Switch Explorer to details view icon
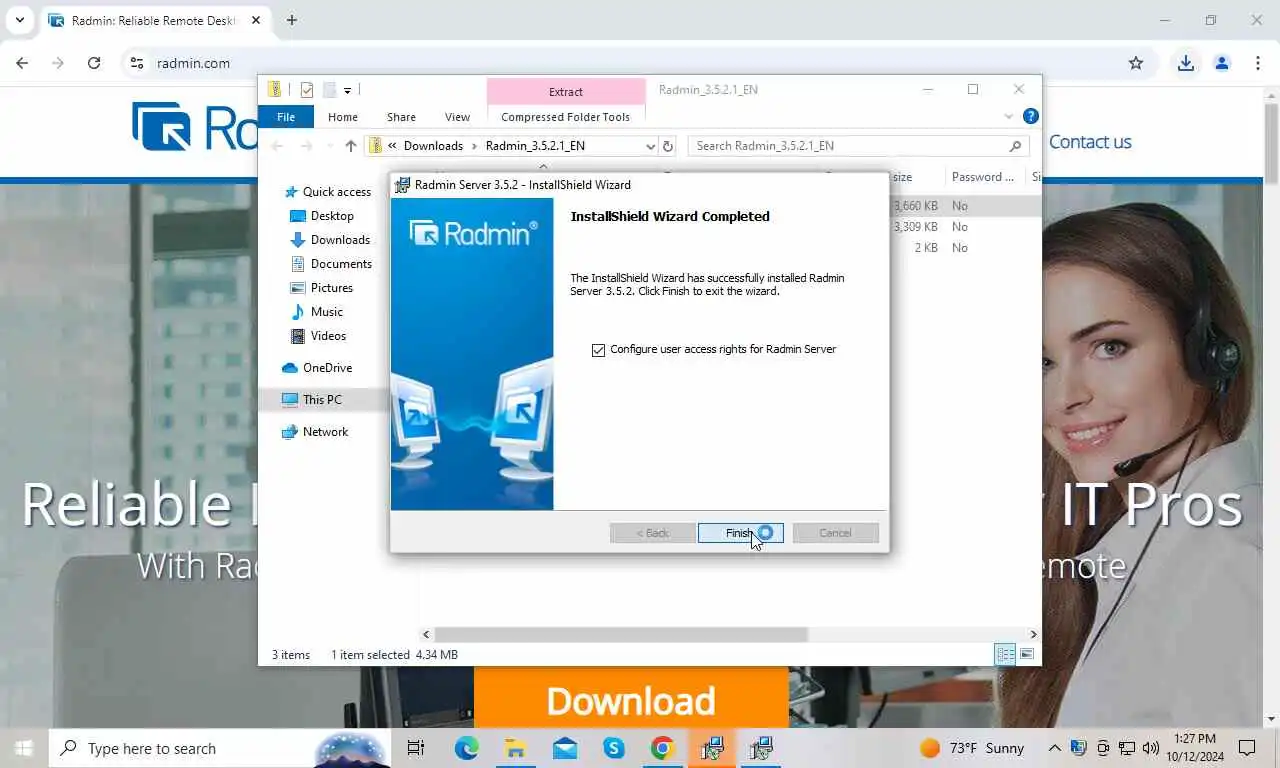 click(x=1005, y=655)
